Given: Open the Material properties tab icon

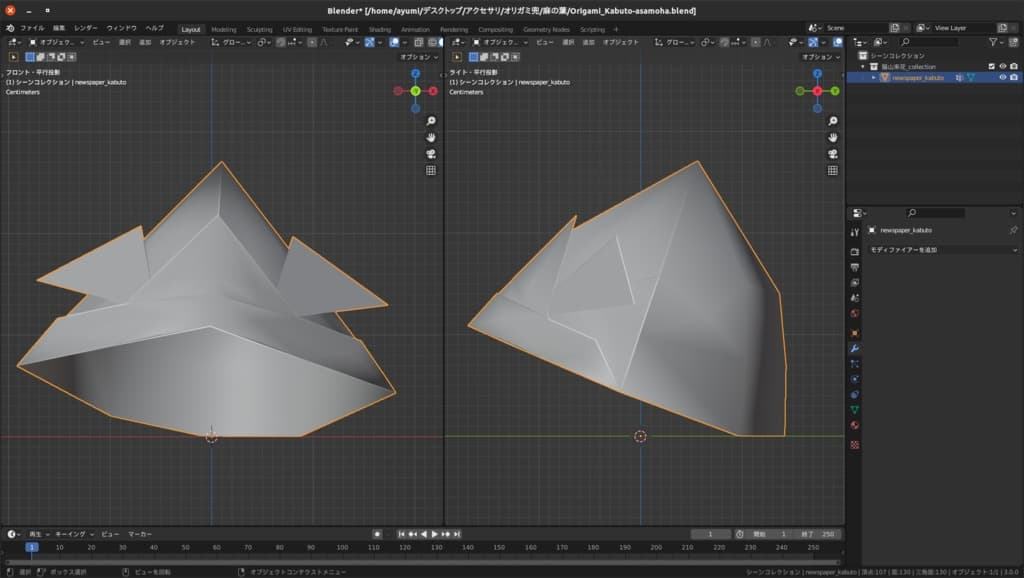Looking at the screenshot, I should 854,425.
